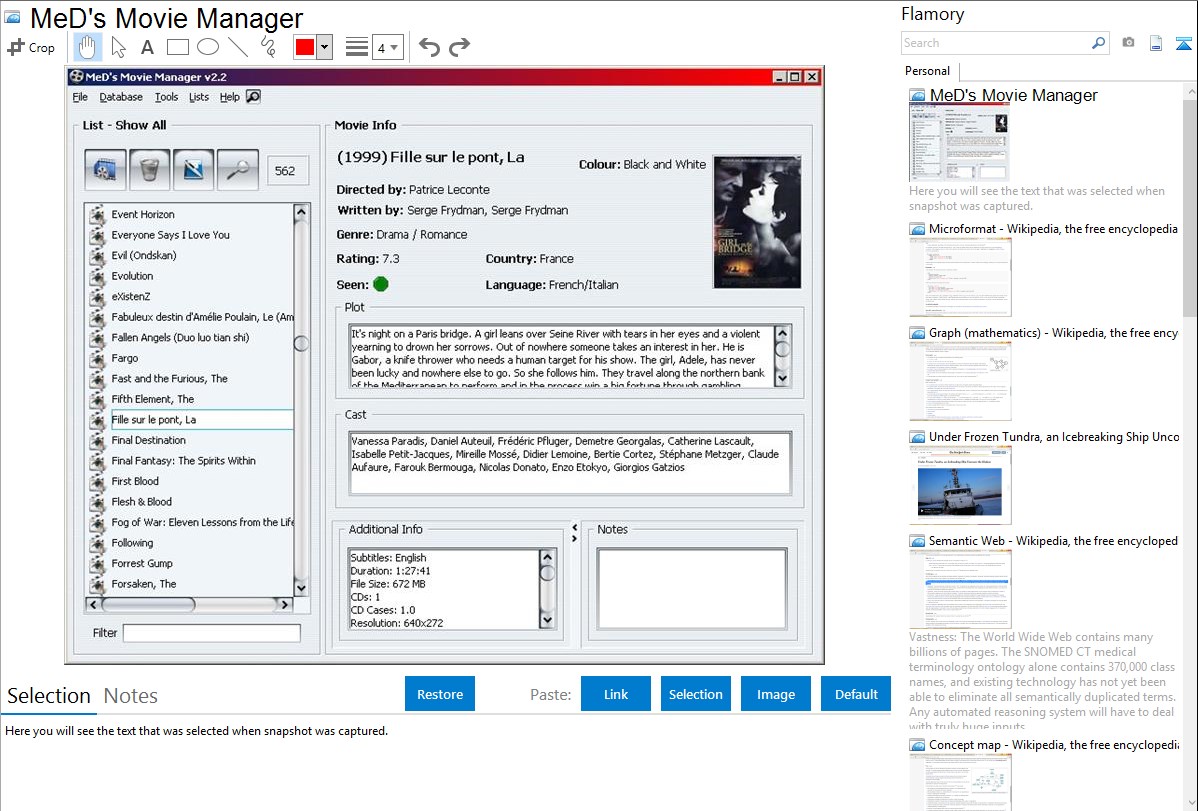Click the search icon beside Help menu
Image resolution: width=1198 pixels, height=811 pixels.
pos(254,97)
